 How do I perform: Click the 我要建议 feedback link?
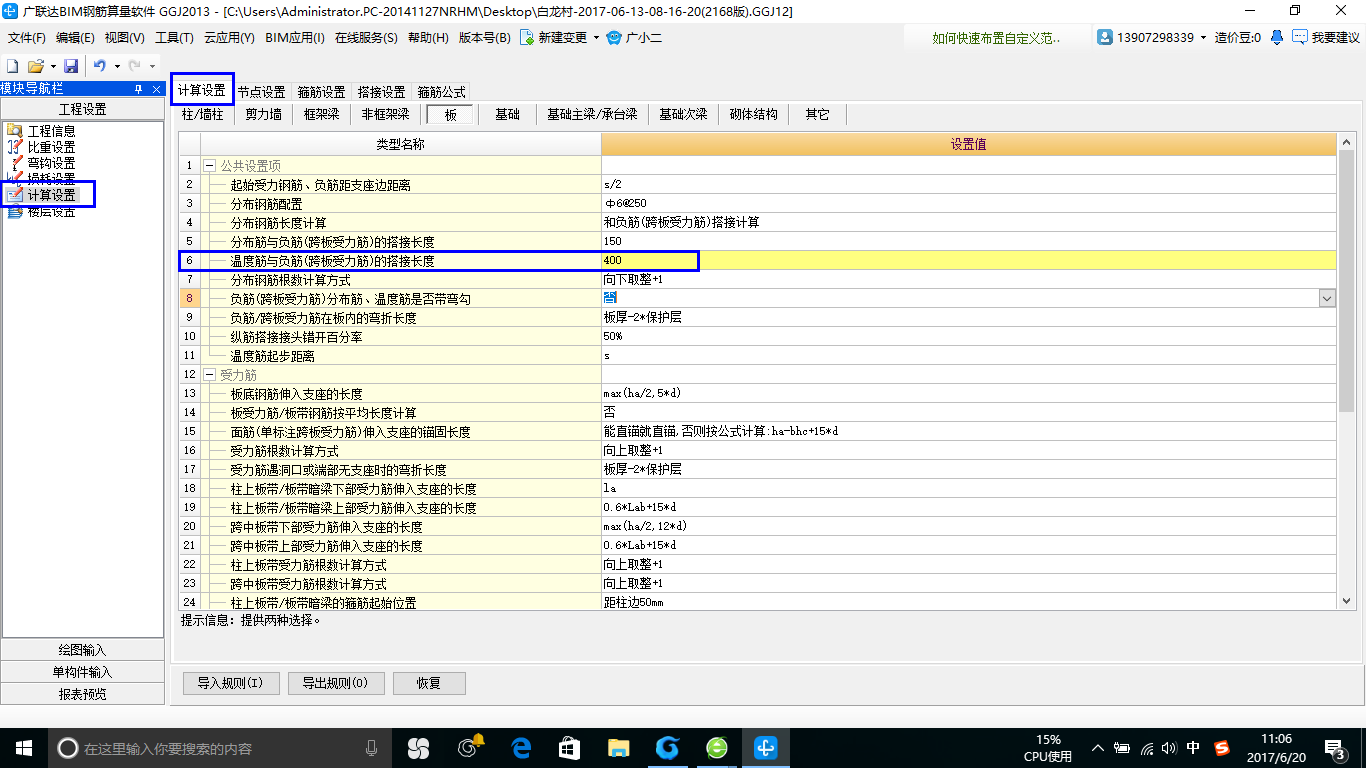click(1335, 37)
